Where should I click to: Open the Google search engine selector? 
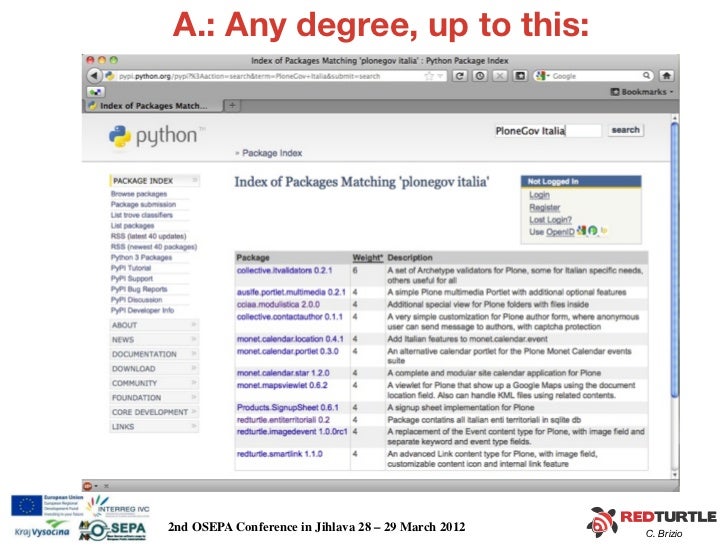(x=542, y=76)
